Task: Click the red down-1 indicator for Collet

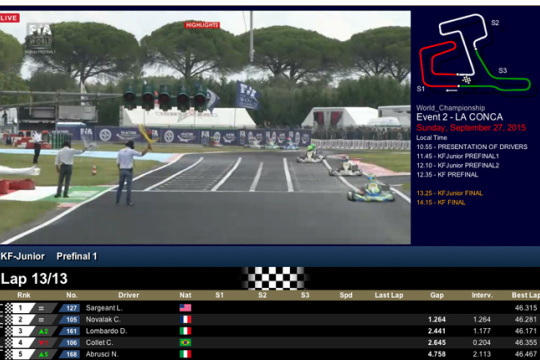Action: coord(43,343)
